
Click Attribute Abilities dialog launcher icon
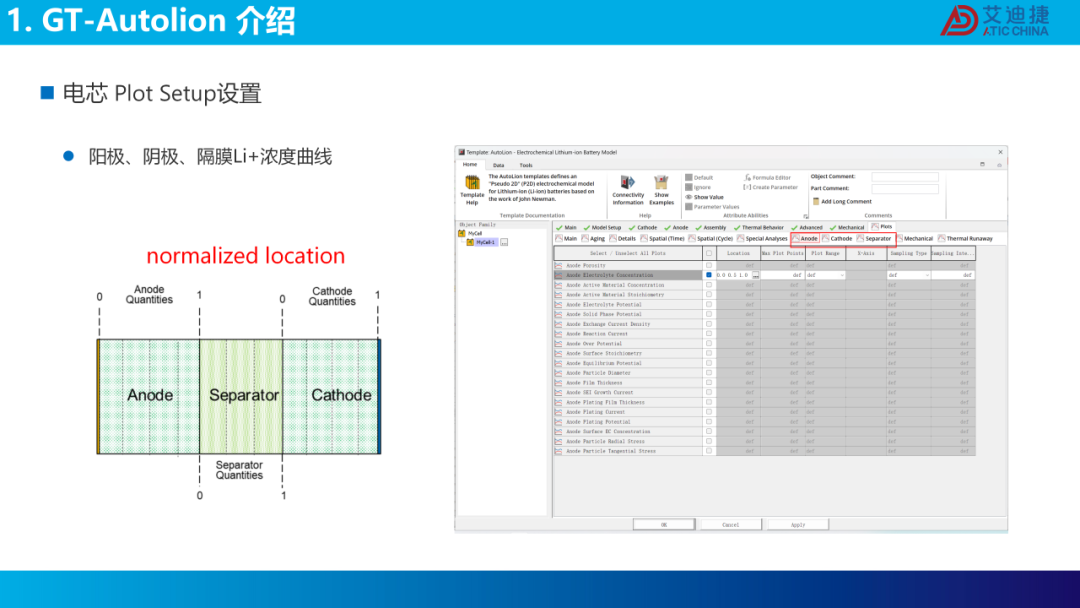click(805, 216)
